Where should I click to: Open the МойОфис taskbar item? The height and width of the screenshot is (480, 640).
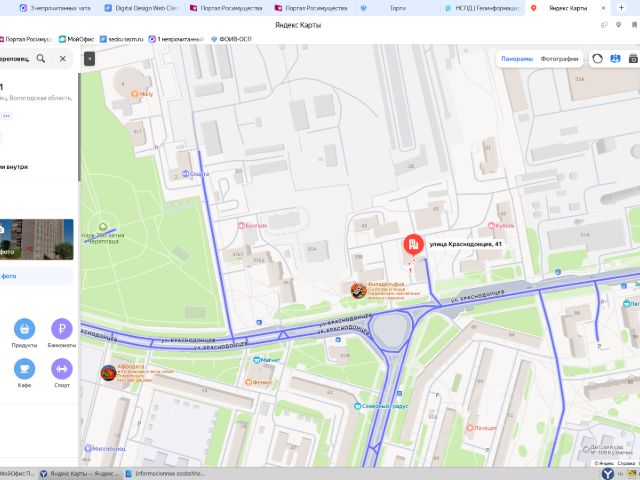click(x=18, y=473)
